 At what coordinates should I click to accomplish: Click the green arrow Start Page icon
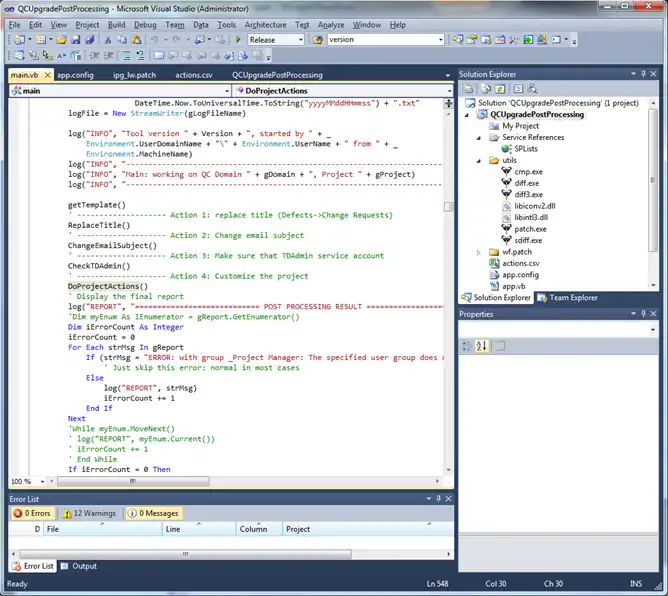(528, 40)
